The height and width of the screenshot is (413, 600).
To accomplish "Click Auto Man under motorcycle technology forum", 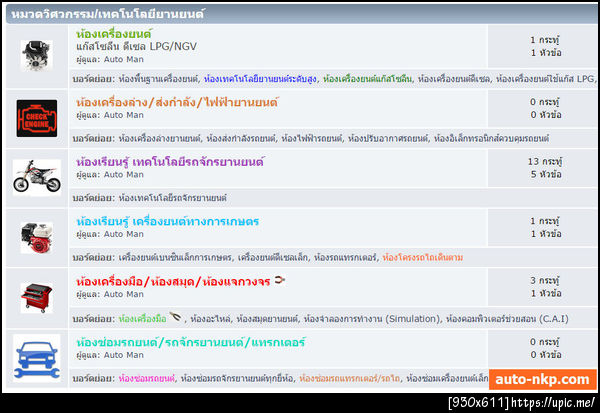I will 124,175.
